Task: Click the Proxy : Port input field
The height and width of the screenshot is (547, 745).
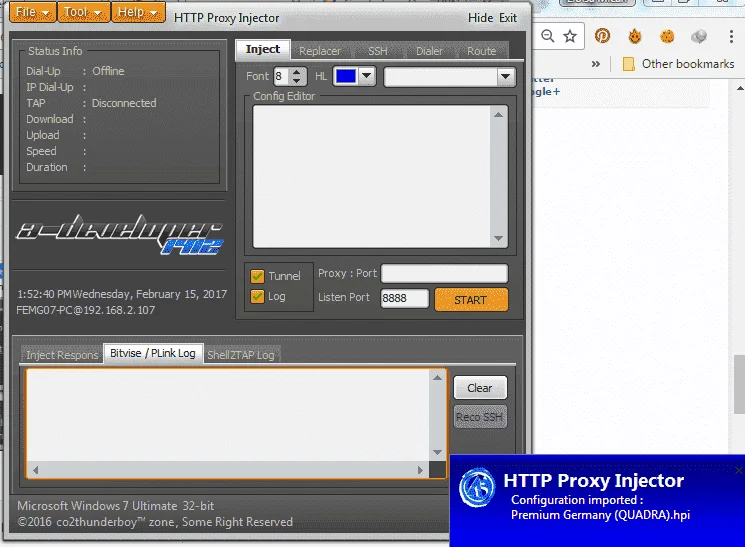Action: 444,273
